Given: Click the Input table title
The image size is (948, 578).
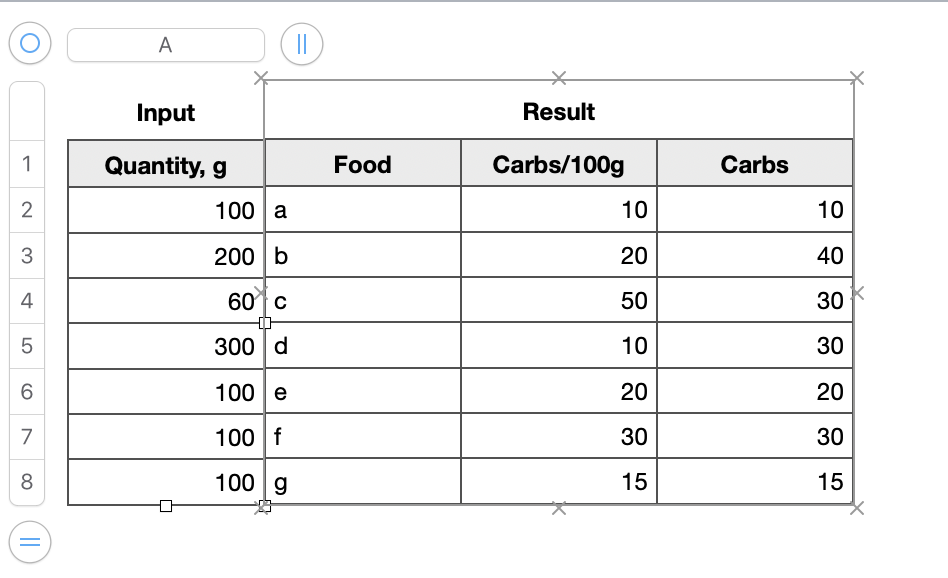Looking at the screenshot, I should tap(166, 112).
